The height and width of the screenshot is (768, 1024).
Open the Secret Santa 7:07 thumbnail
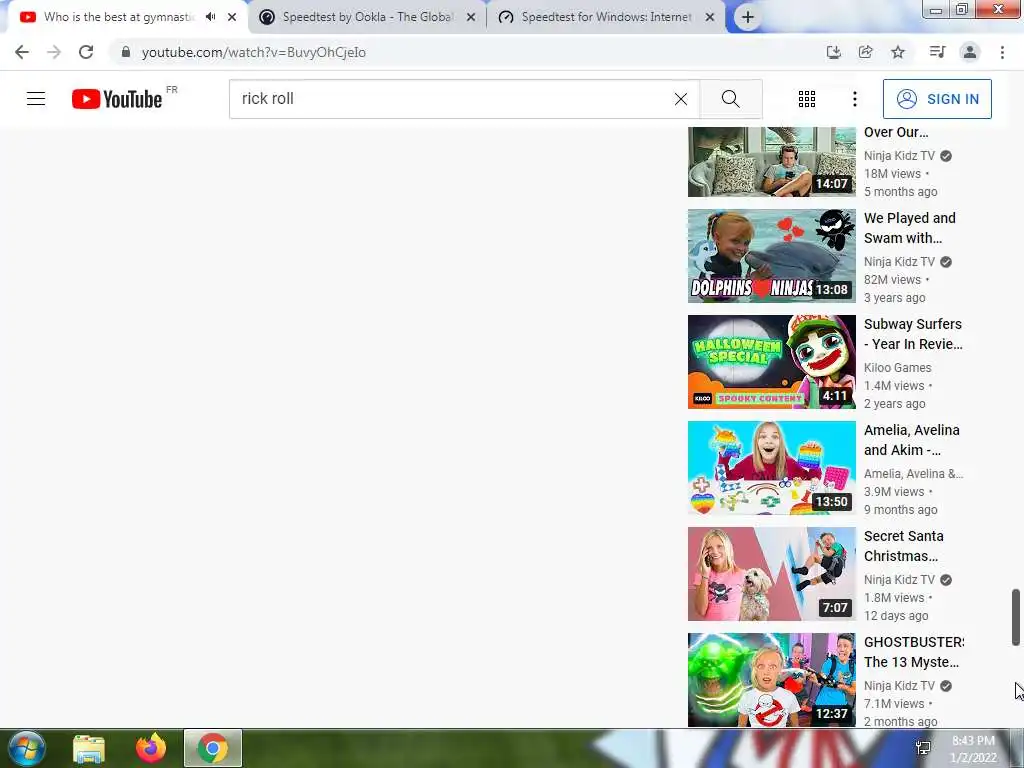click(771, 573)
